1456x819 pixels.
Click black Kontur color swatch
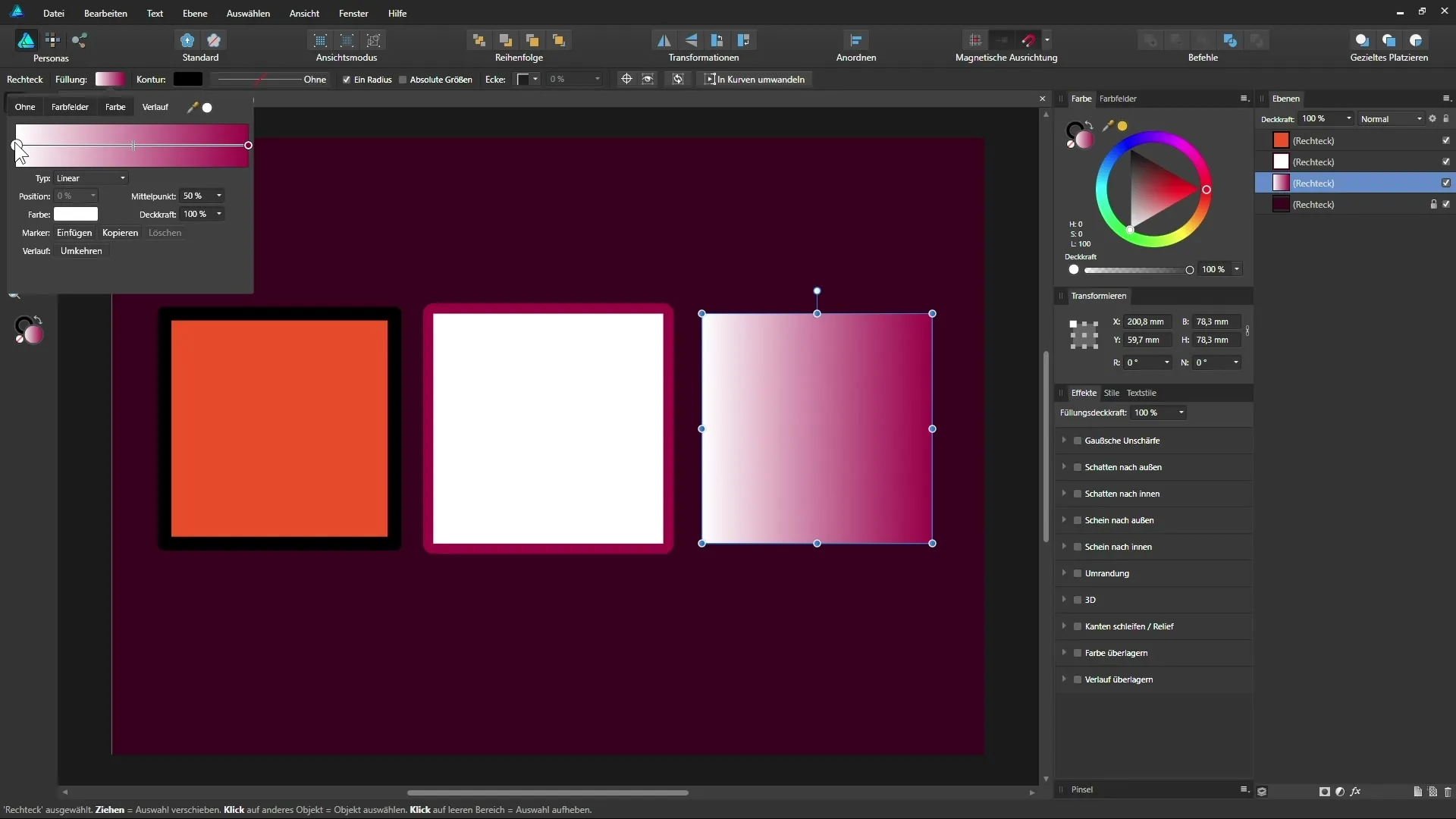coord(187,79)
